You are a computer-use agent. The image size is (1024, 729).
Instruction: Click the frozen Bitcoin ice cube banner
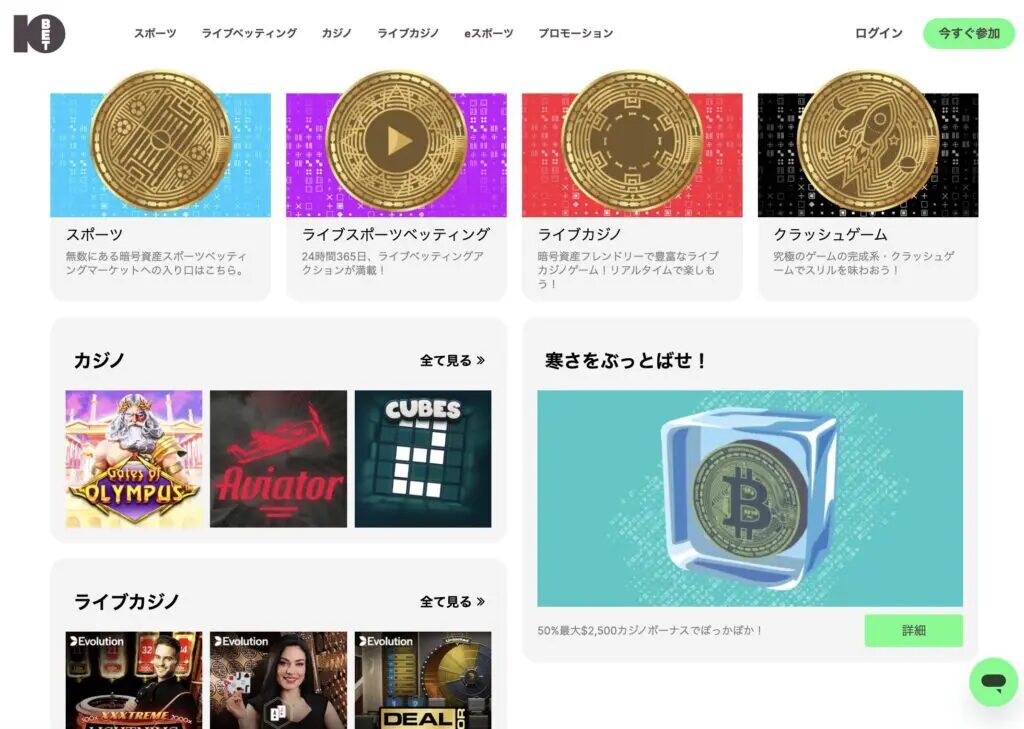[750, 498]
